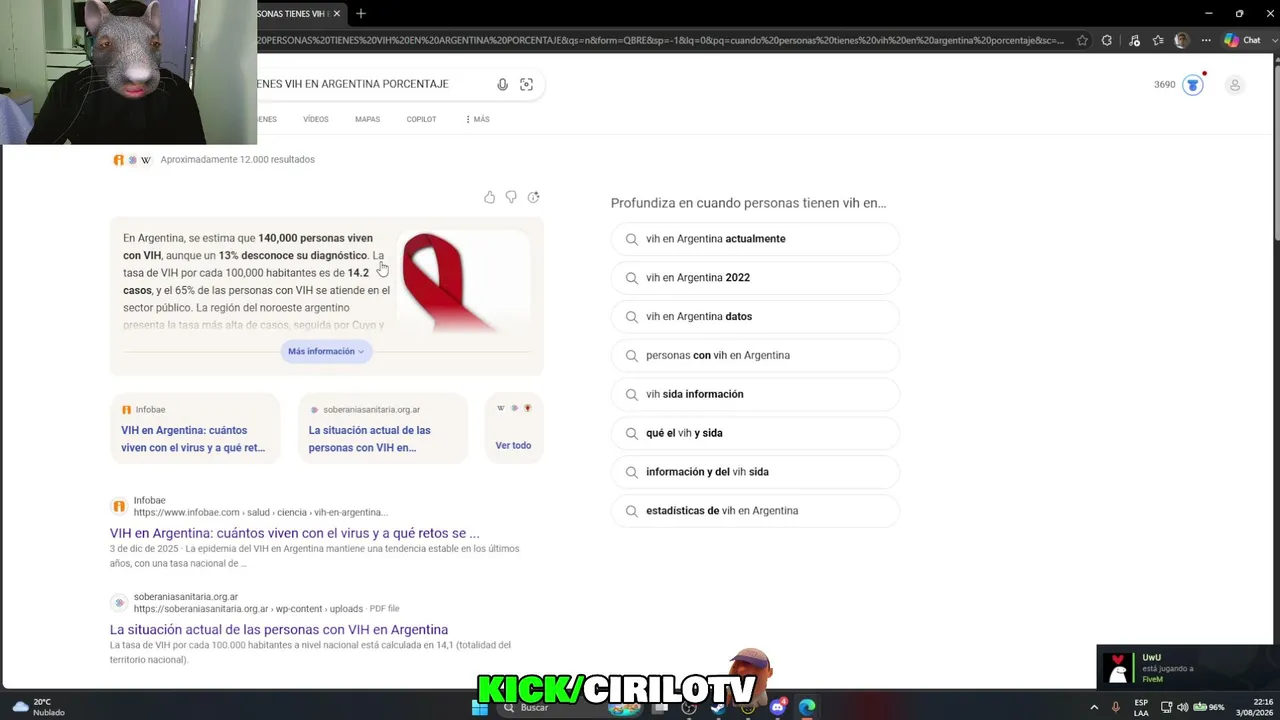Open the Bing Rewards medal icon
1280x720 pixels.
[x=1193, y=85]
